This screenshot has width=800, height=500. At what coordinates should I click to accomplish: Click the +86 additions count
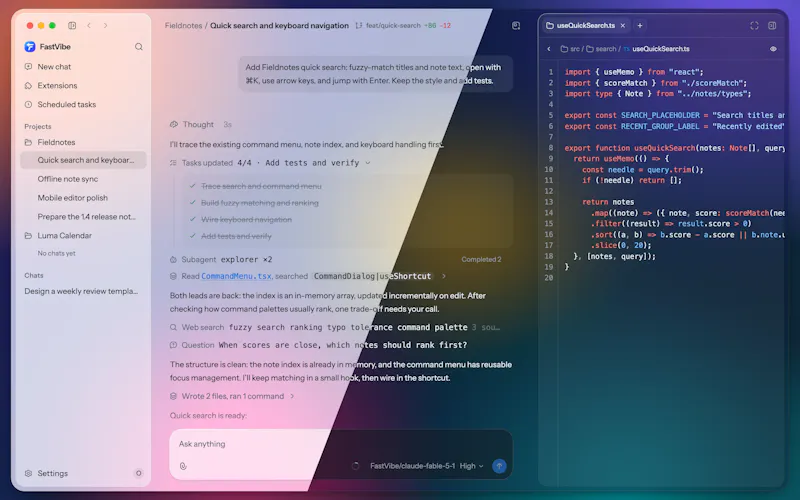tap(430, 26)
